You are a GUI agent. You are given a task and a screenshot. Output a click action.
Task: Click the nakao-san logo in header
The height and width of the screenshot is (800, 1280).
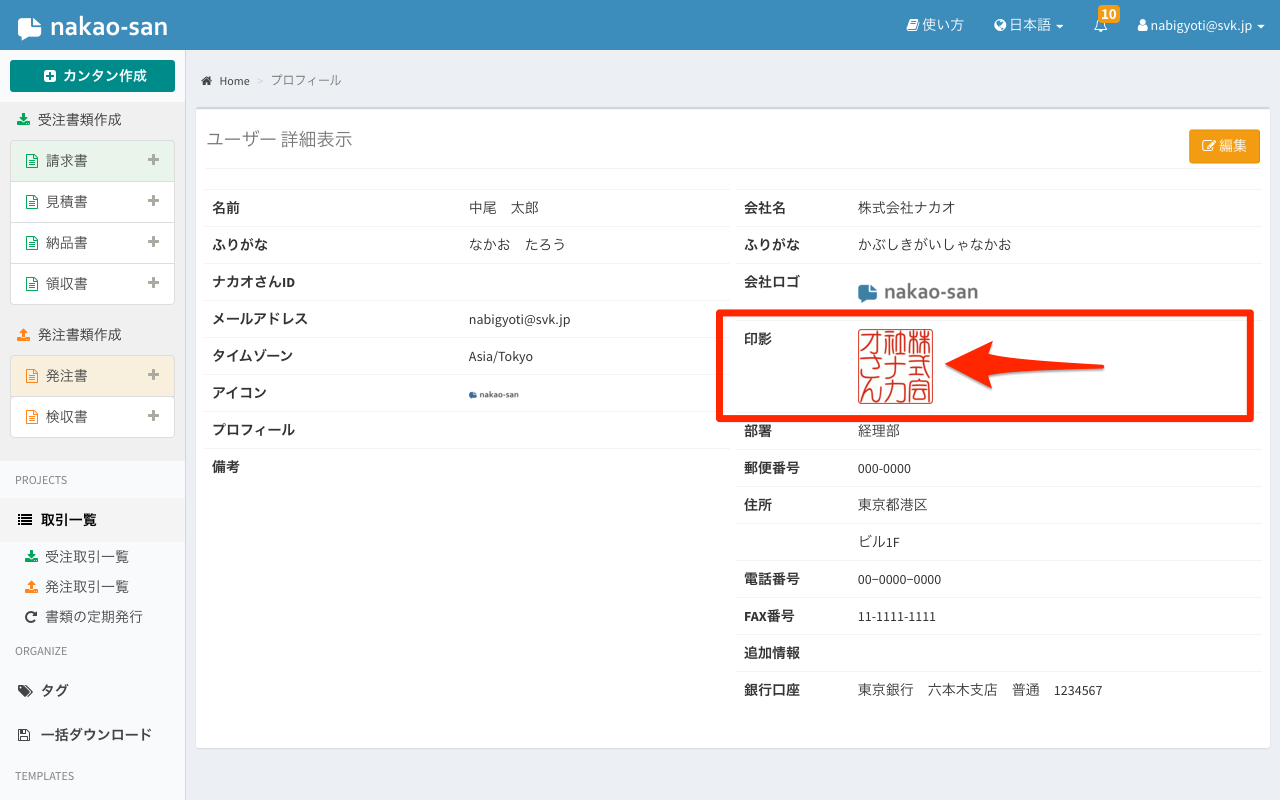coord(92,27)
